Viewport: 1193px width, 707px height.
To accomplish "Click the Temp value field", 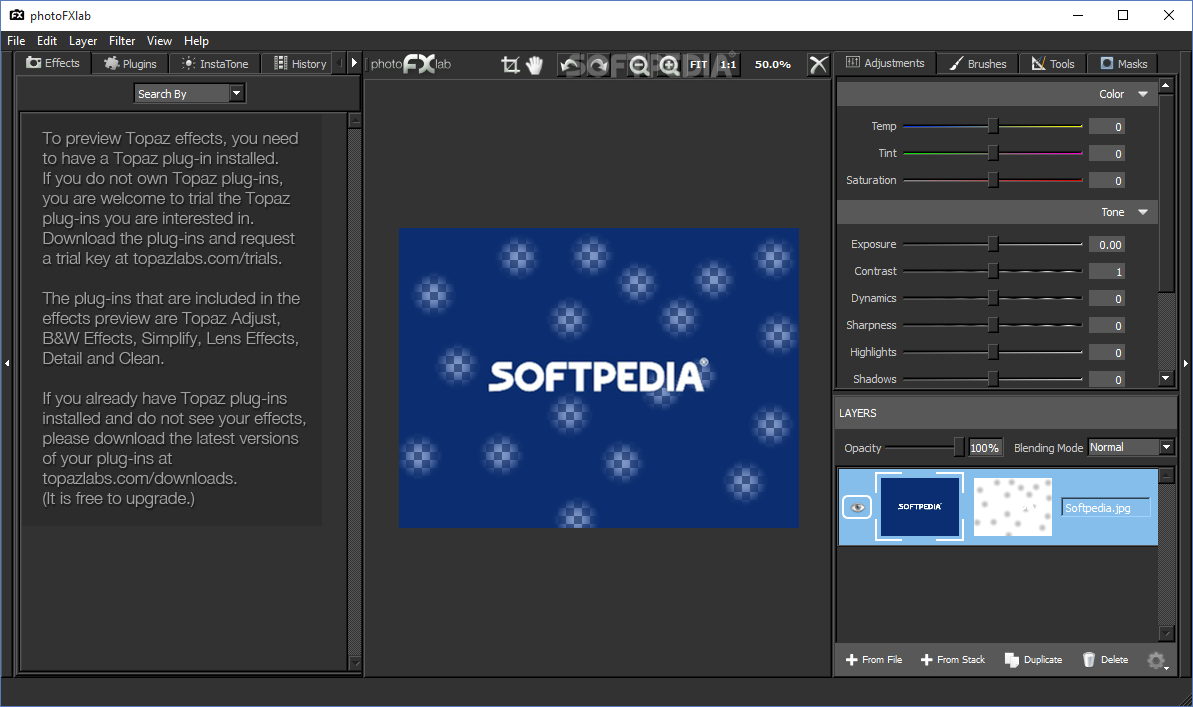I will click(1107, 126).
